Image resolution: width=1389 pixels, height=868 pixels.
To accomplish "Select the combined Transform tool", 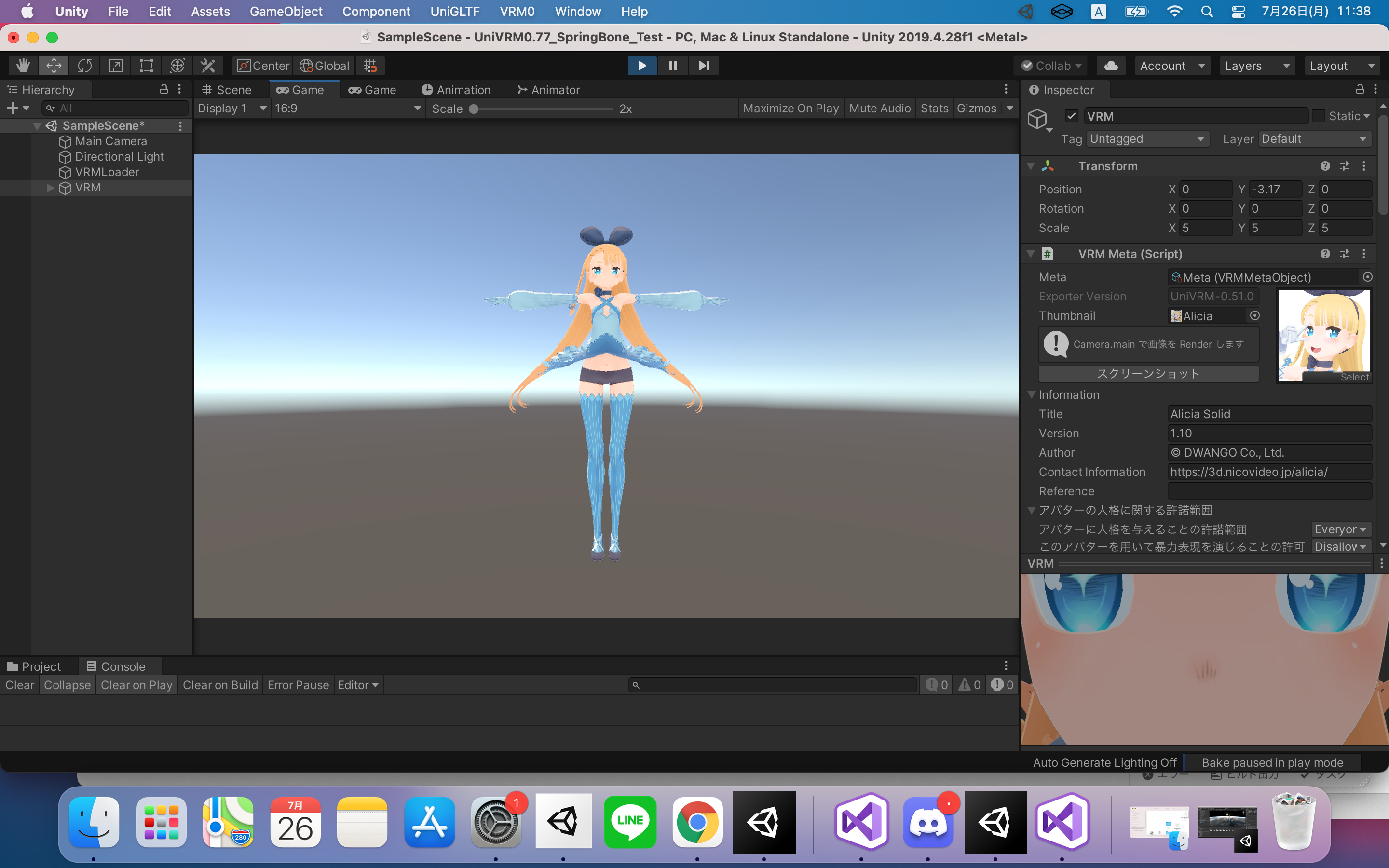I will point(177,66).
